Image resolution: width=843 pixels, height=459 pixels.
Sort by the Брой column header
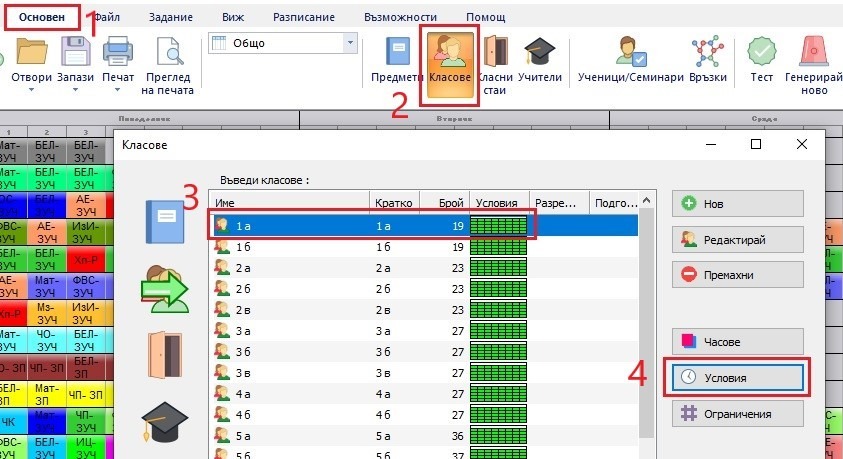[445, 203]
